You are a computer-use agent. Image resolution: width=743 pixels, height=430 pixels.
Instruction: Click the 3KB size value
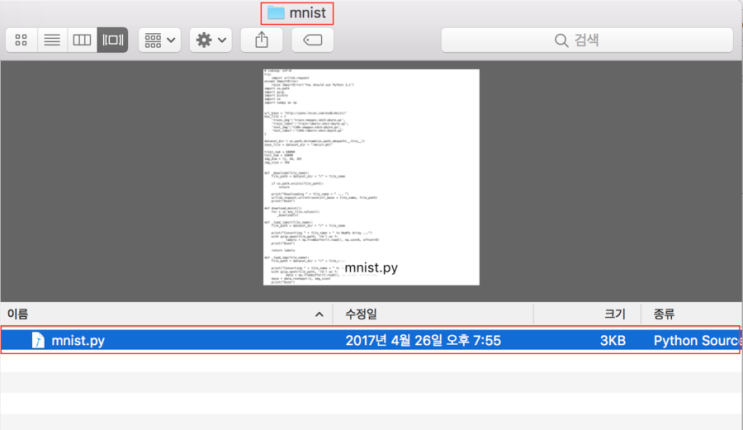[x=613, y=340]
